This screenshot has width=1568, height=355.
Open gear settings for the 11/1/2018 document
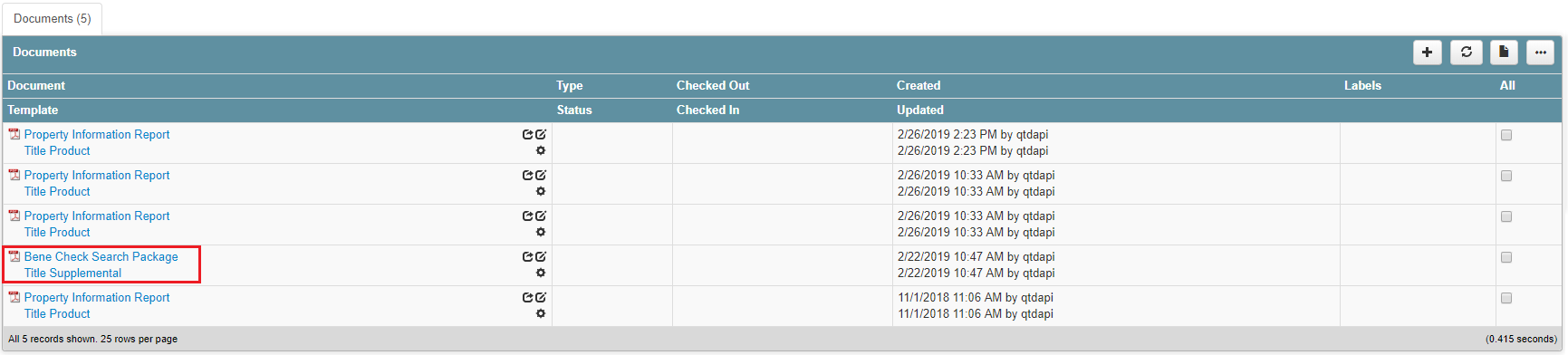pos(541,313)
